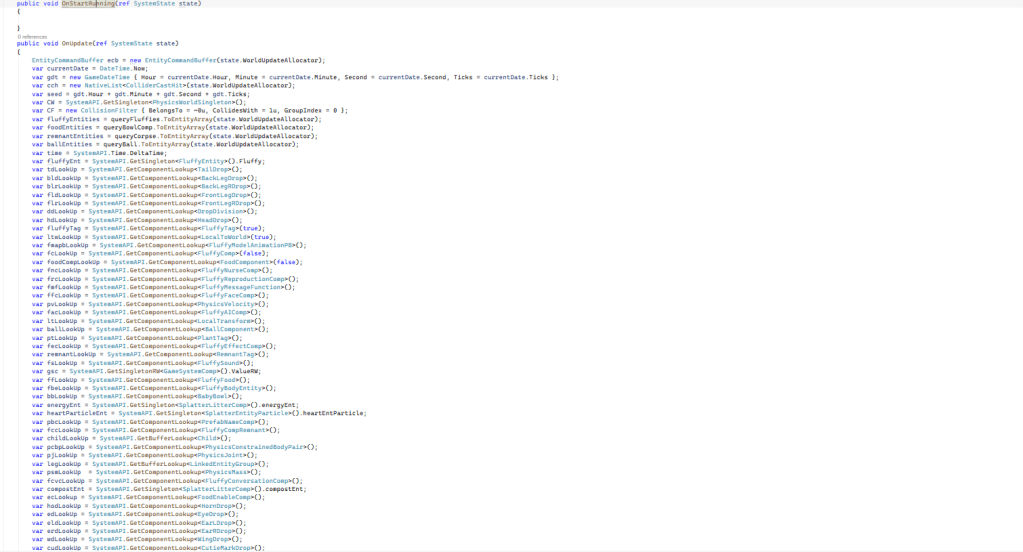1023x552 pixels.
Task: Click 'PhysicsConstrainedBodyPair' in the pcbpLookUp line
Action: coord(254,447)
